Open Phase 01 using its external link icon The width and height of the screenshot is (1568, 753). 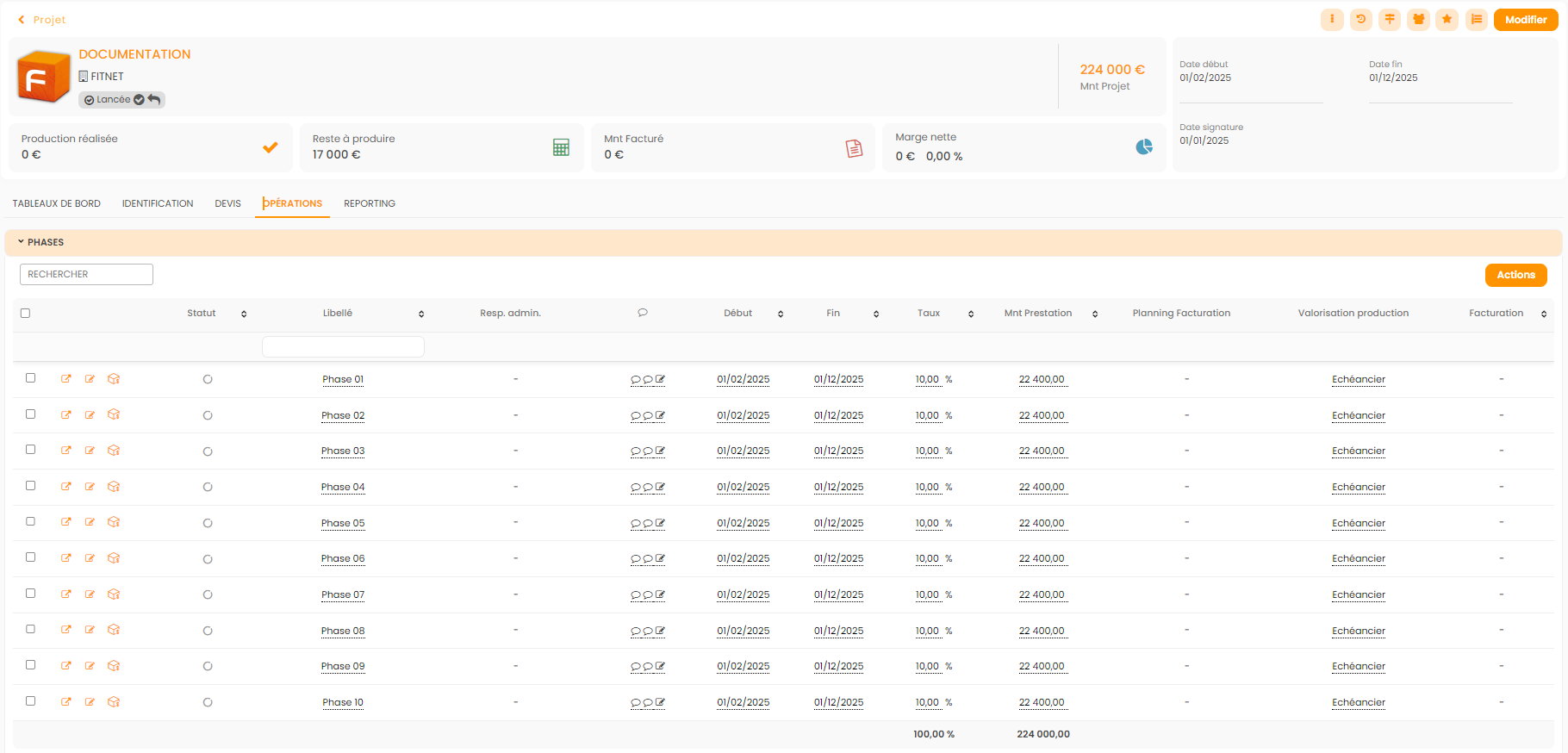coord(66,379)
